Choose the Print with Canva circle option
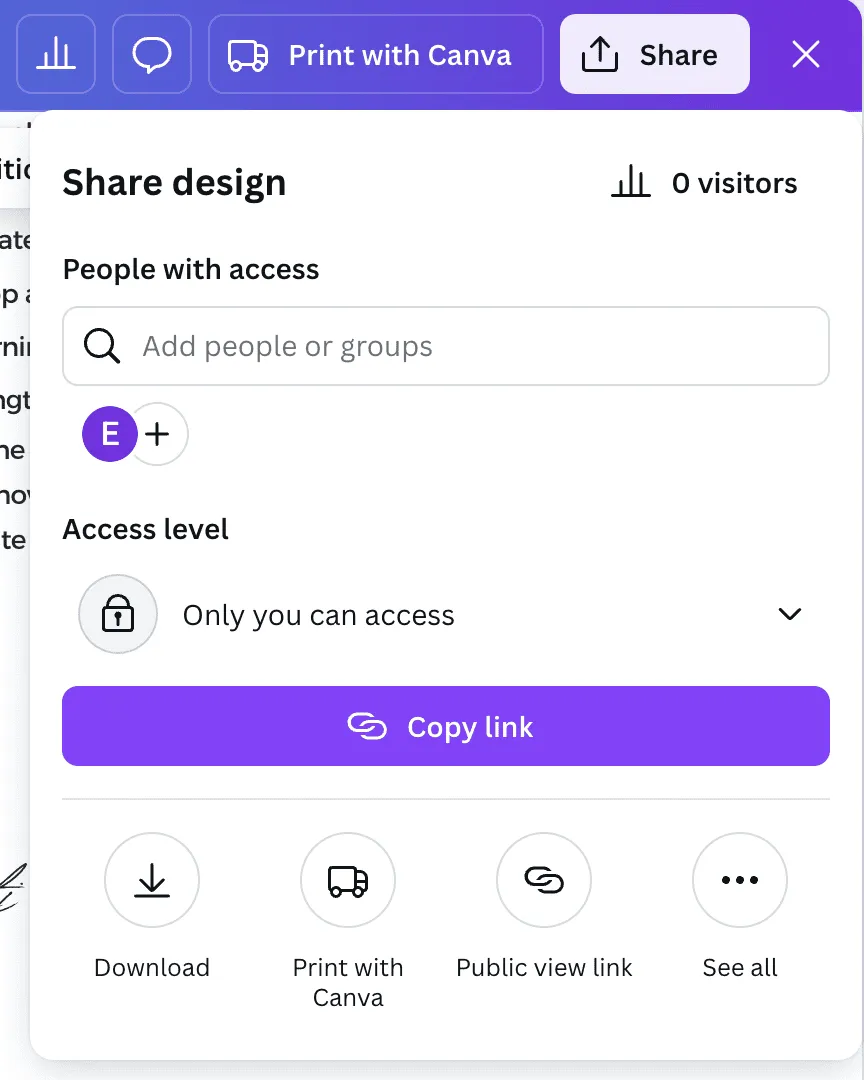This screenshot has height=1080, width=864. point(348,880)
